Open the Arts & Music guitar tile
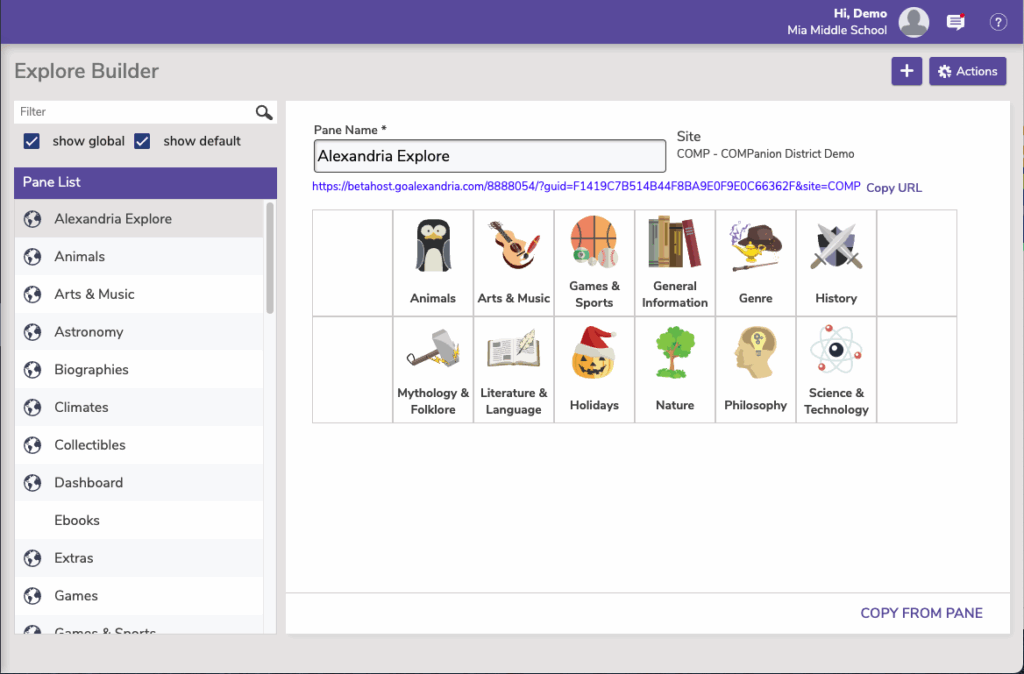Screen dimensions: 1024x674 513,246
